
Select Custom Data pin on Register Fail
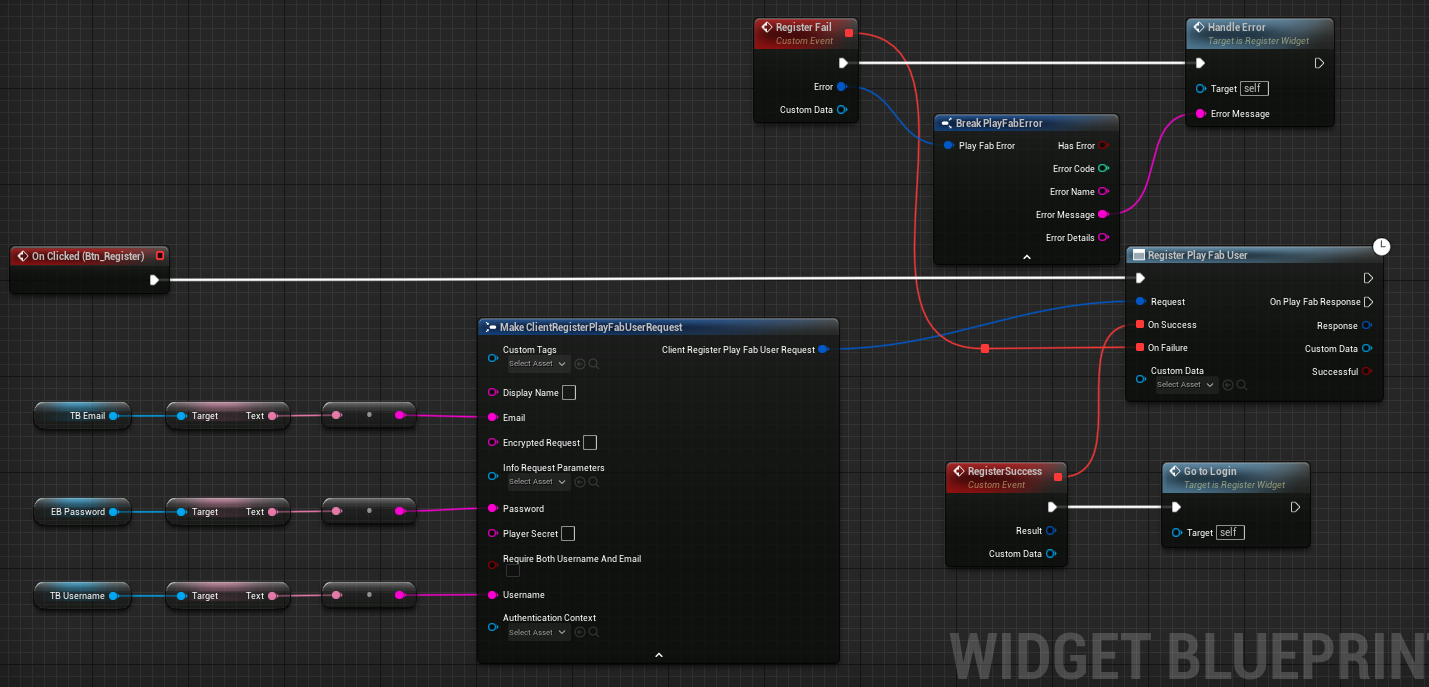tap(842, 110)
